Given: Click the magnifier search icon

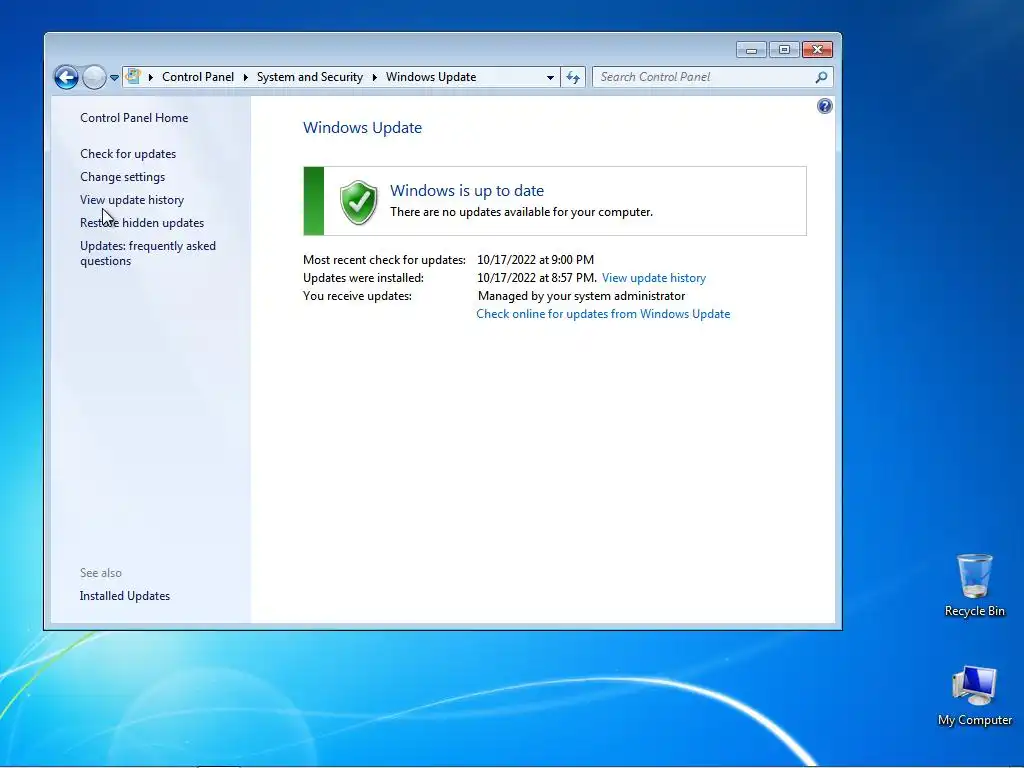Looking at the screenshot, I should [x=821, y=77].
